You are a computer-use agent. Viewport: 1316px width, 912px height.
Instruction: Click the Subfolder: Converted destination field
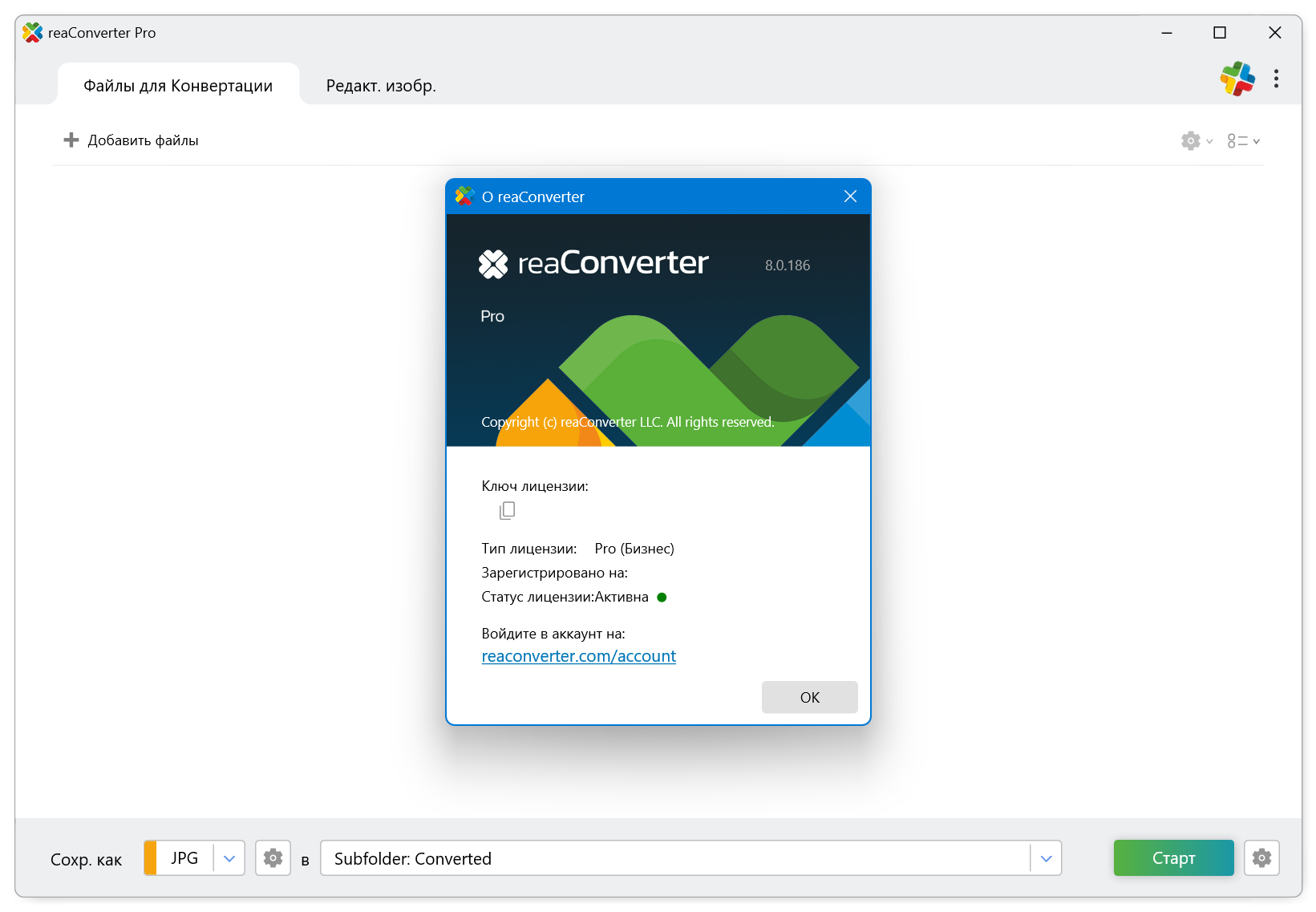click(x=674, y=858)
